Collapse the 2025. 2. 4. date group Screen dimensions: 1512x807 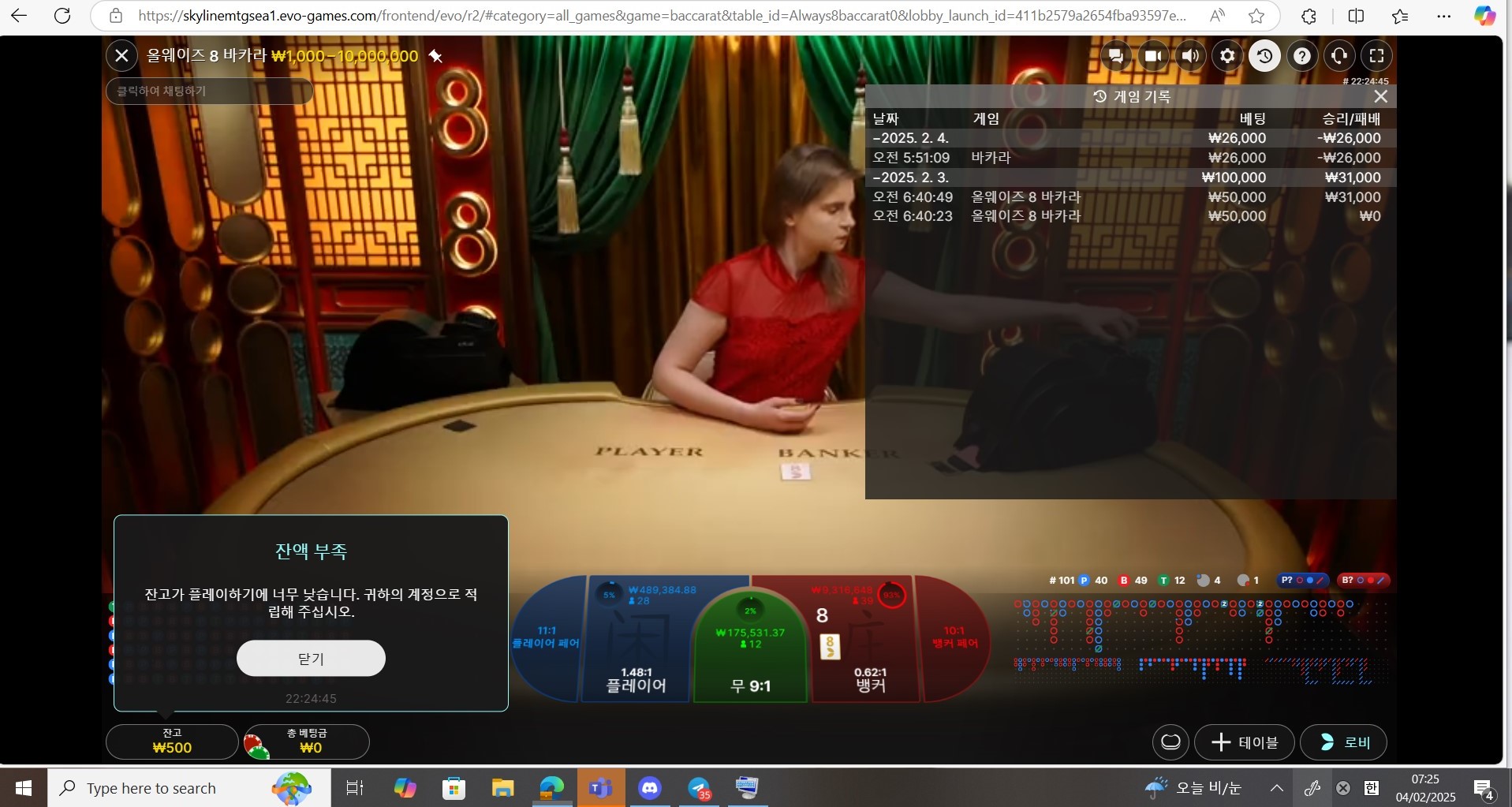tap(910, 138)
